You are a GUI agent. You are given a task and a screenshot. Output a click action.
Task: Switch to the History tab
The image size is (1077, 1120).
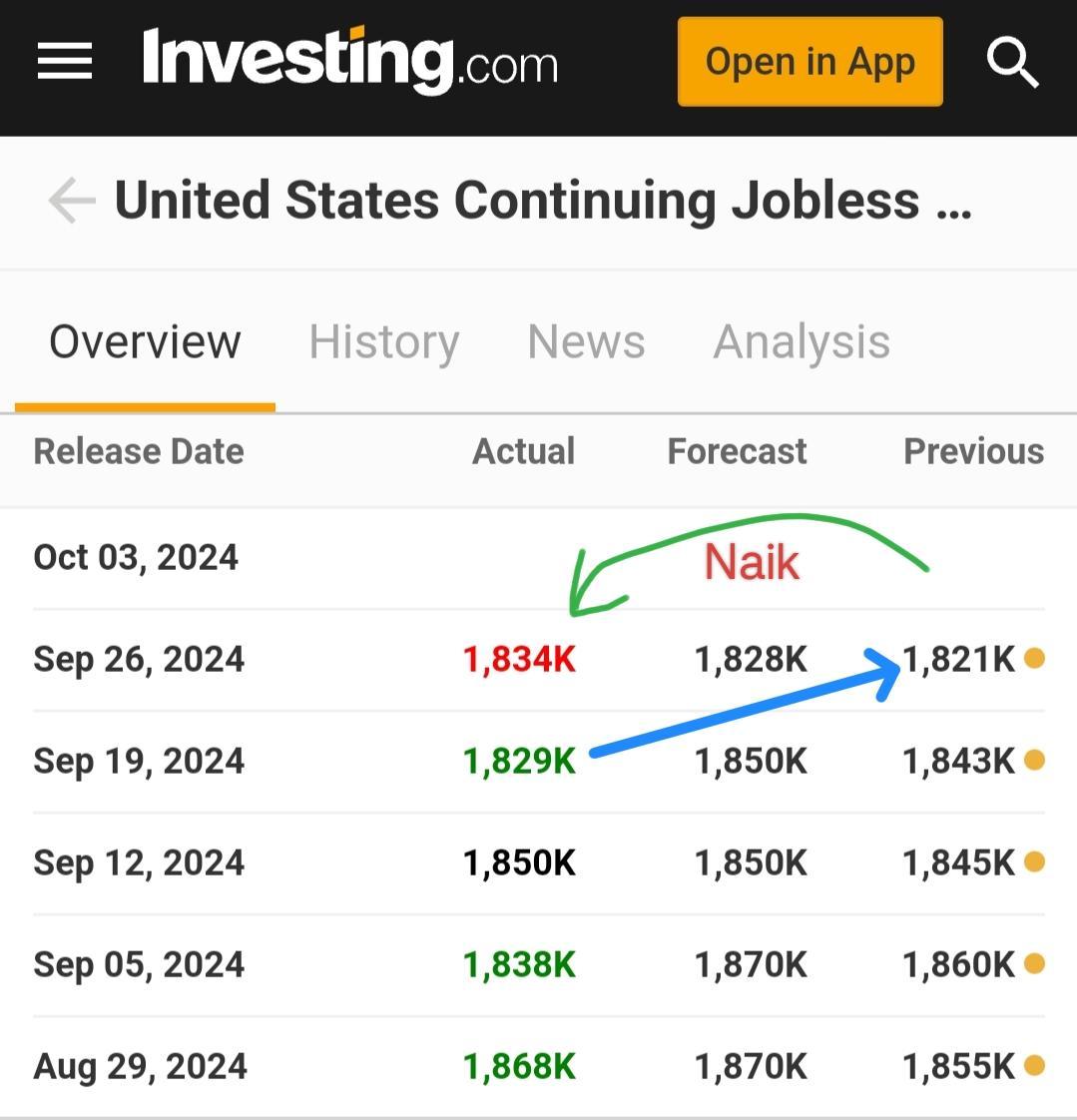(383, 342)
